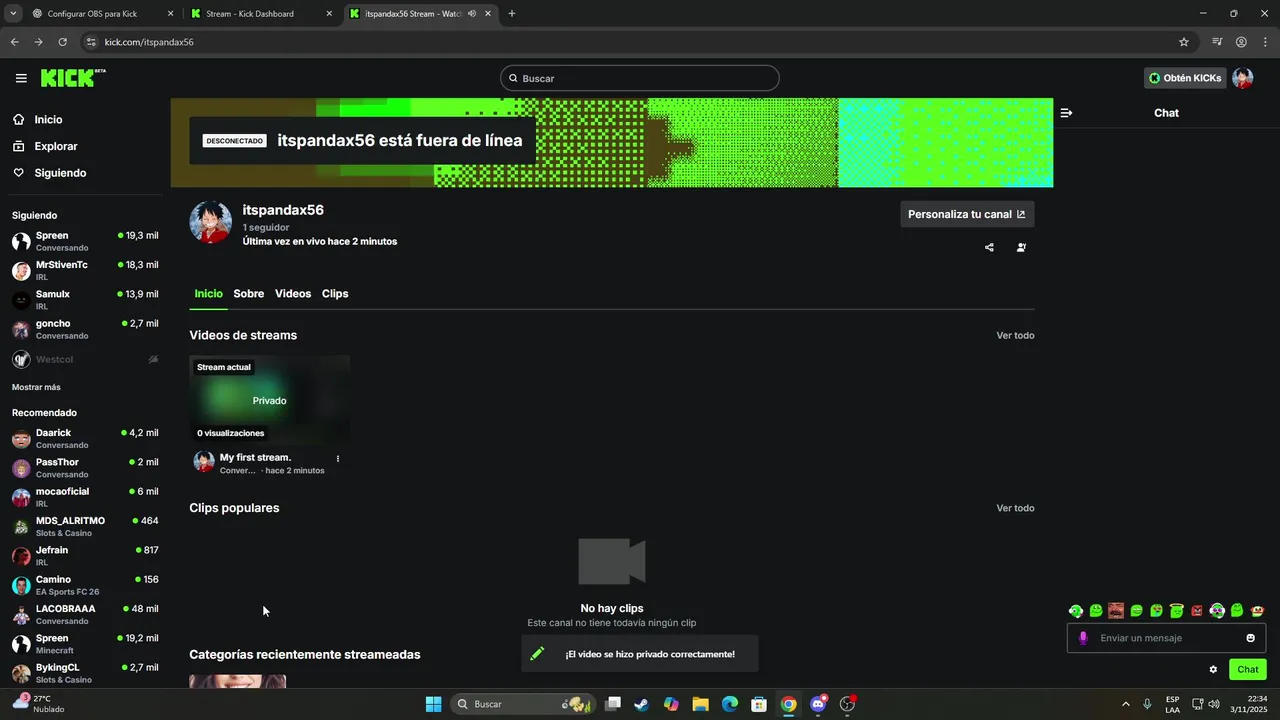Click Obtén KICKs button
Viewport: 1280px width, 720px height.
point(1185,78)
